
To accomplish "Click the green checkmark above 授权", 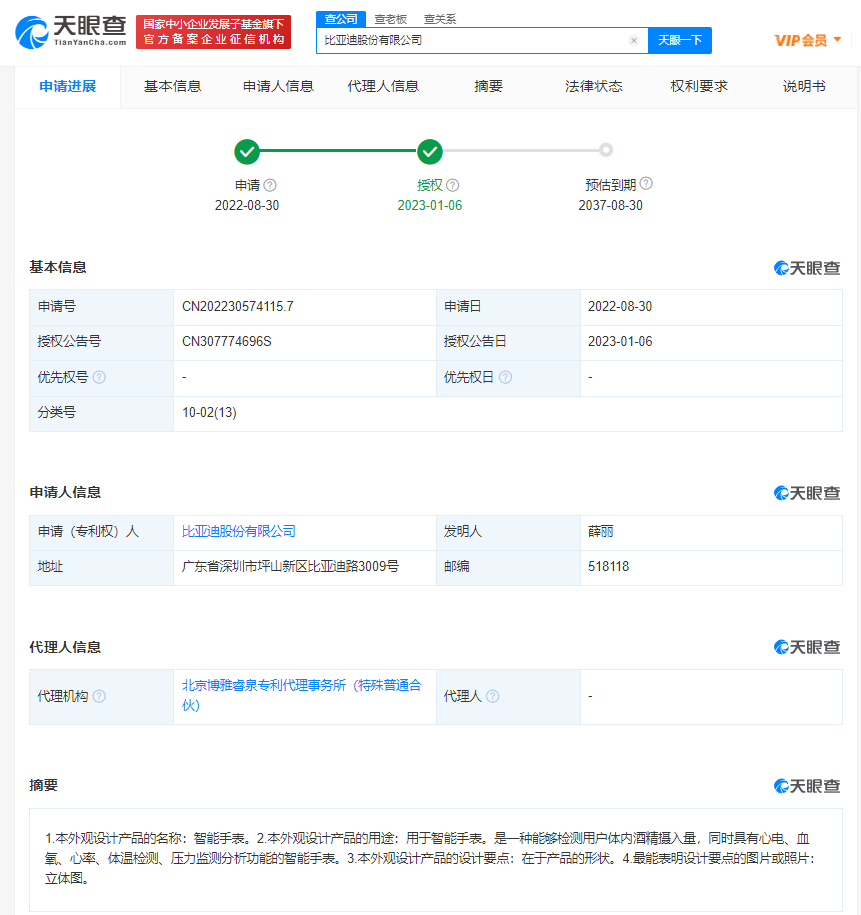I will (x=430, y=152).
